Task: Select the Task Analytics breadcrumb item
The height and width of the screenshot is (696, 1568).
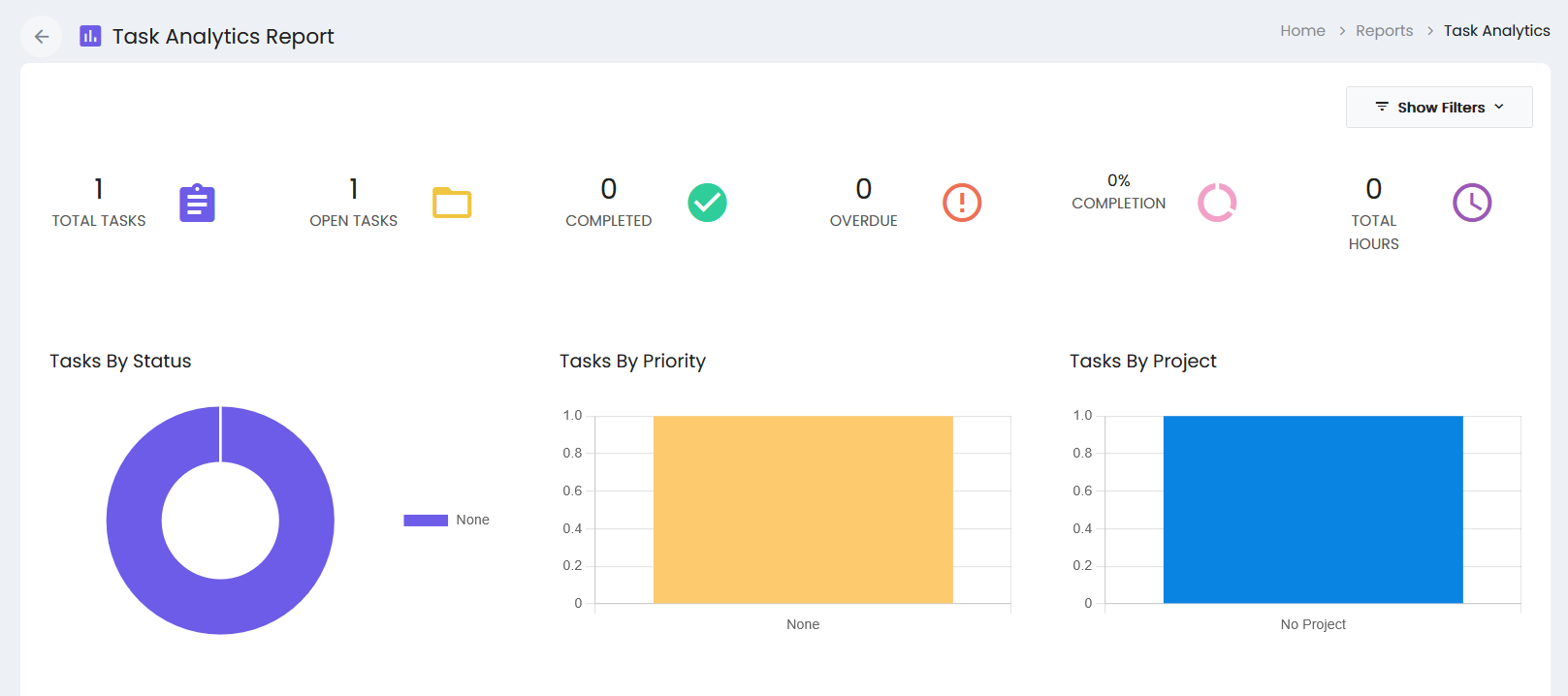Action: point(1496,31)
